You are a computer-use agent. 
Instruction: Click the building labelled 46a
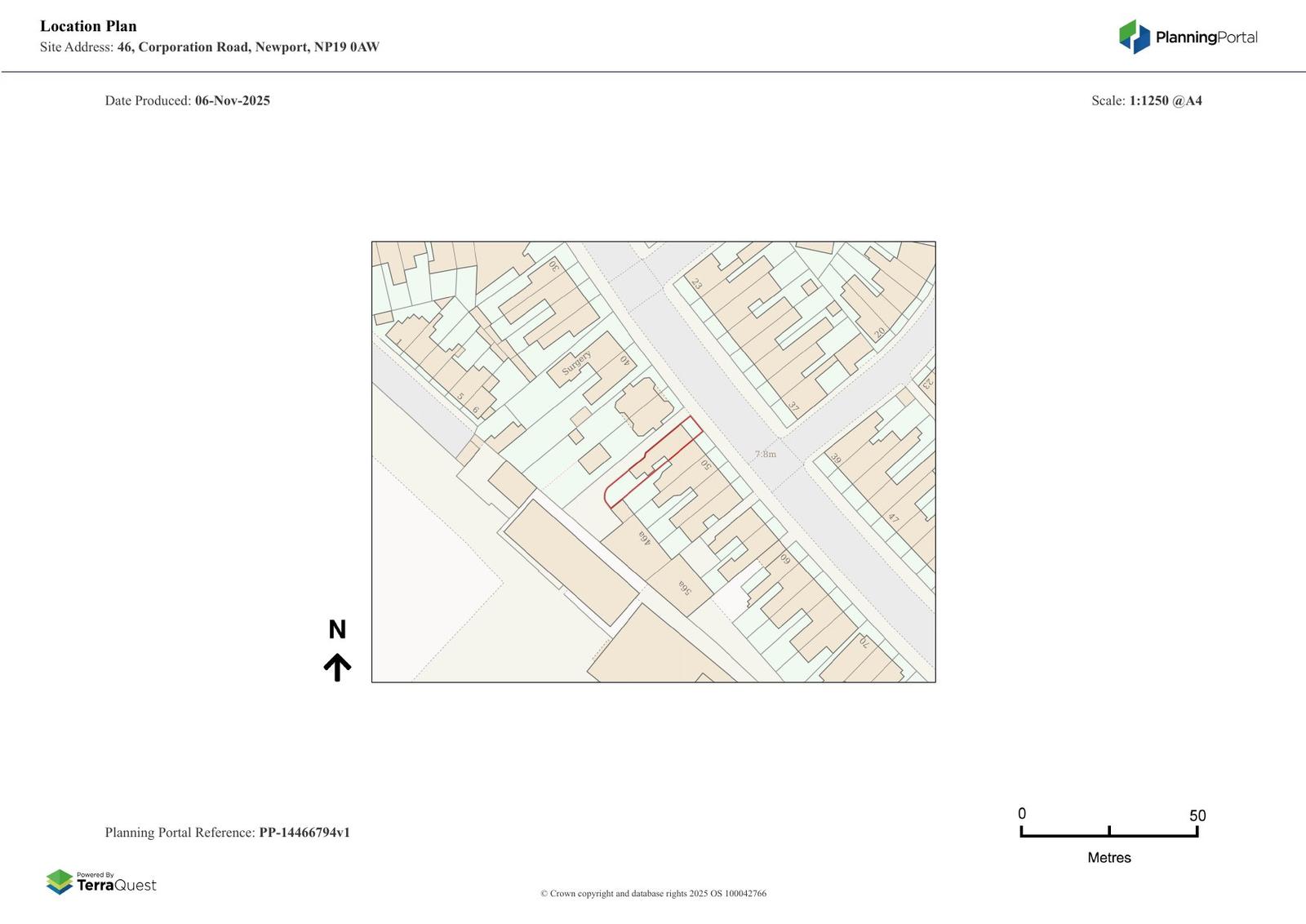pos(644,540)
